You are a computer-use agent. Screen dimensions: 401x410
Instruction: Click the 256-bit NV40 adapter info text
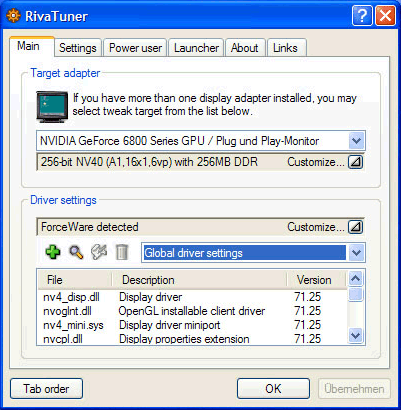(149, 162)
